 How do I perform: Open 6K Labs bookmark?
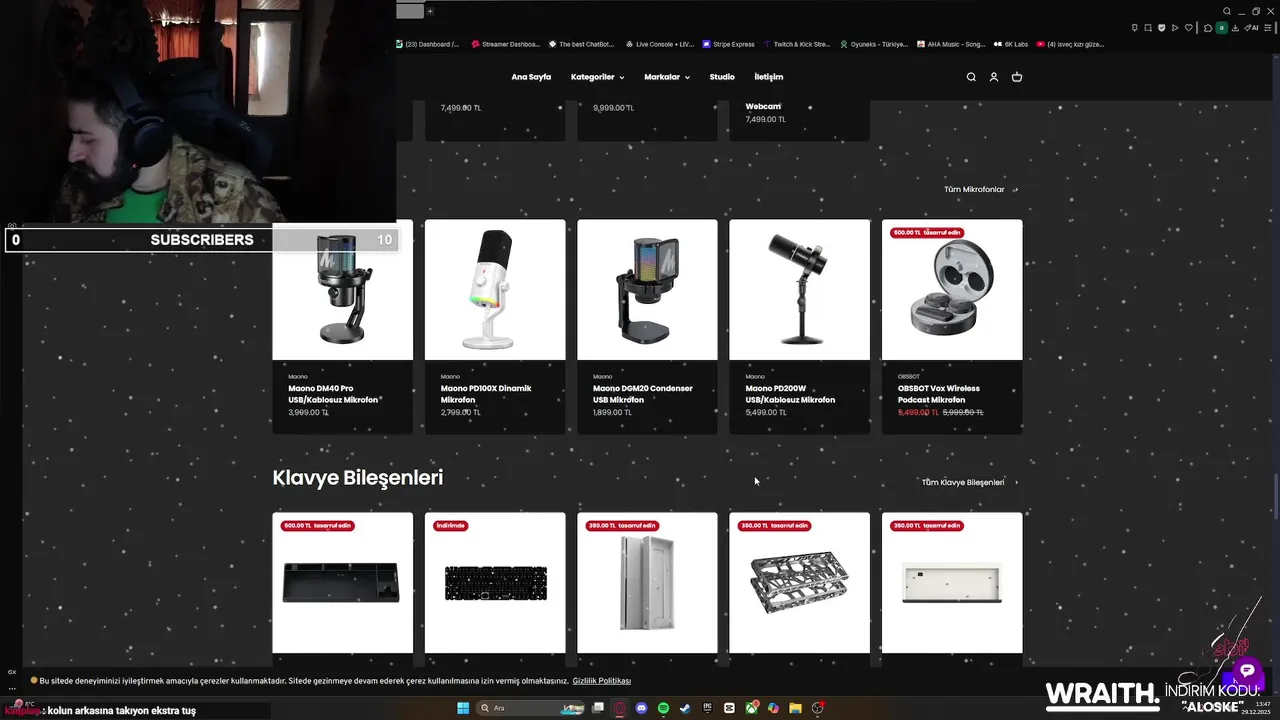tap(1011, 44)
